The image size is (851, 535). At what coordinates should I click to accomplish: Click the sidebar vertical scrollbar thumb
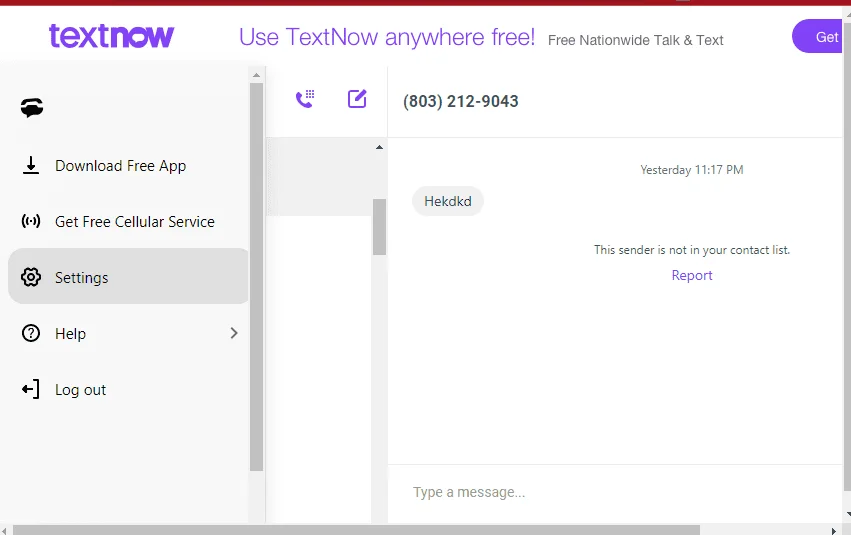(257, 277)
